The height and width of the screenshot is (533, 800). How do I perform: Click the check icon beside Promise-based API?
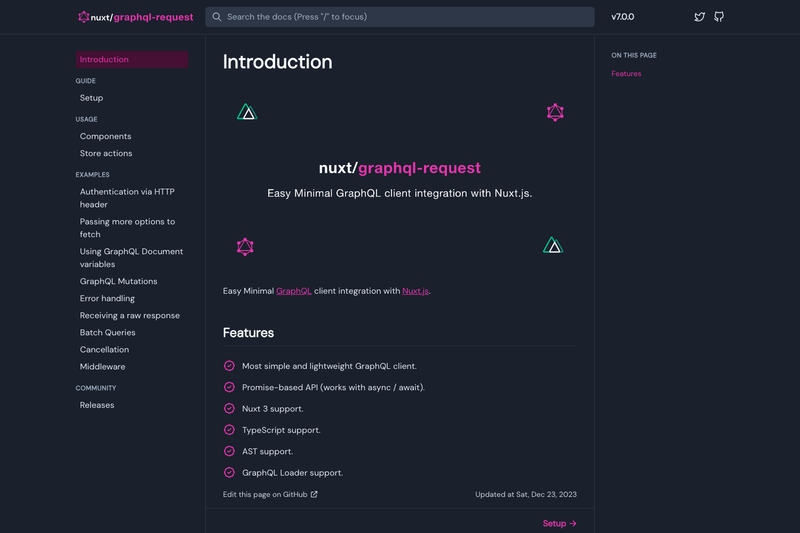point(229,387)
